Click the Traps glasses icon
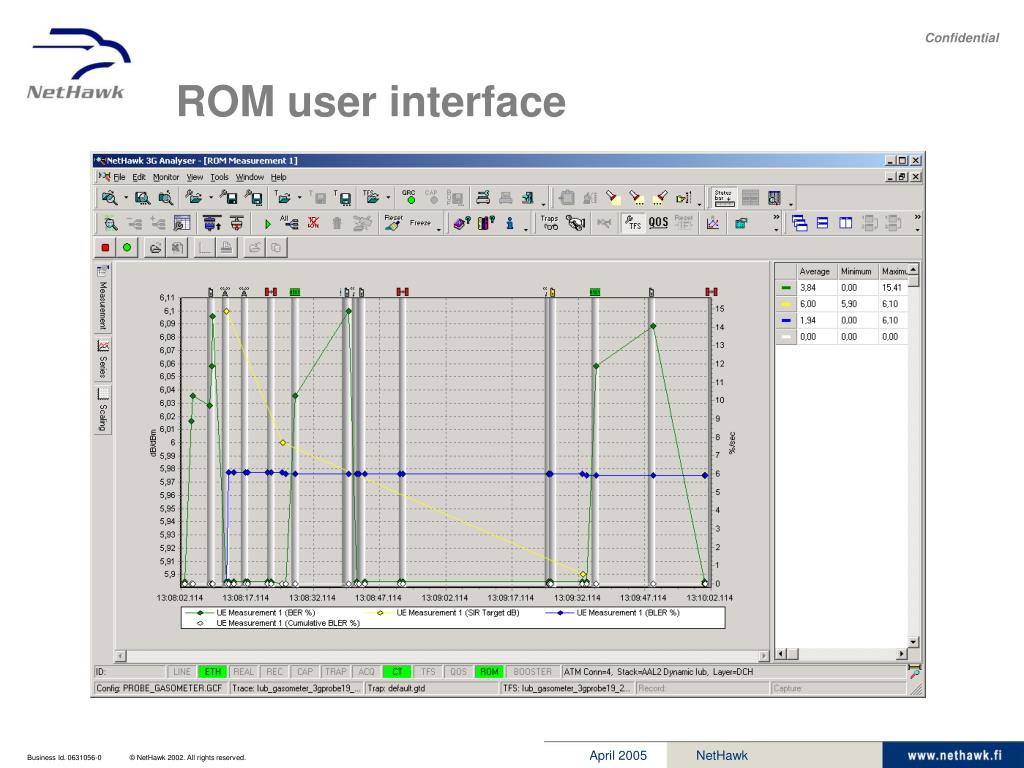 [x=550, y=223]
